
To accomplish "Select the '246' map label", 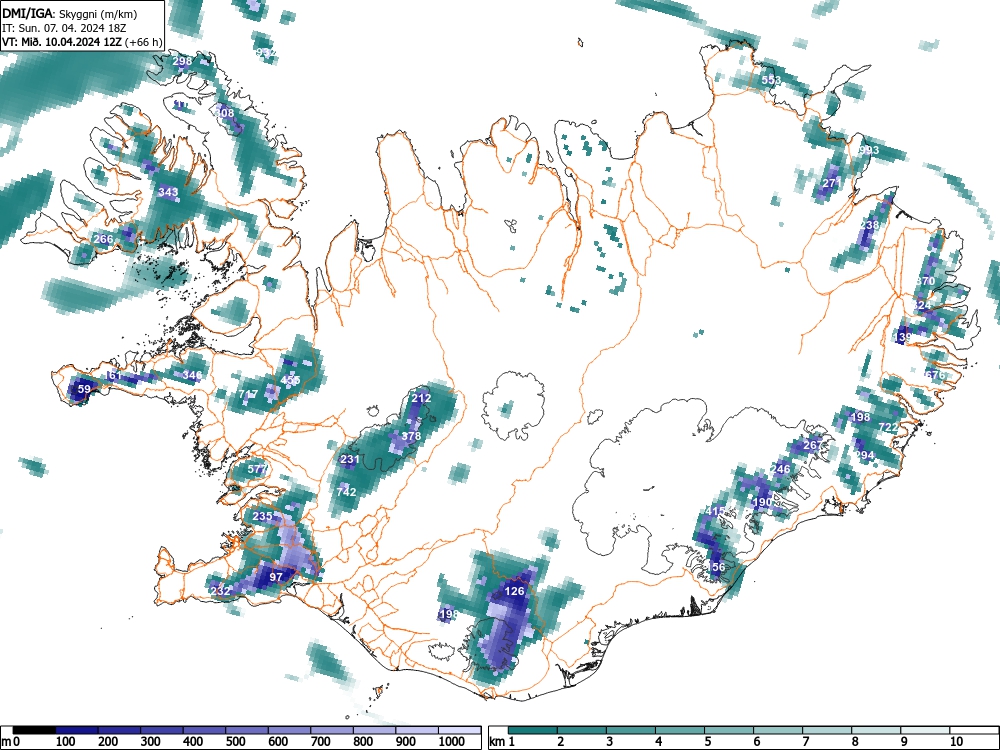I will click(x=780, y=469).
